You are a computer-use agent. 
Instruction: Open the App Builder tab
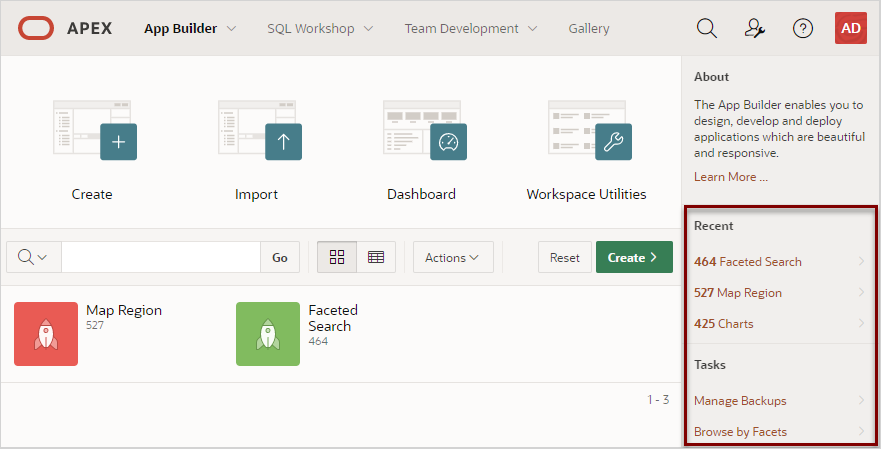[180, 29]
